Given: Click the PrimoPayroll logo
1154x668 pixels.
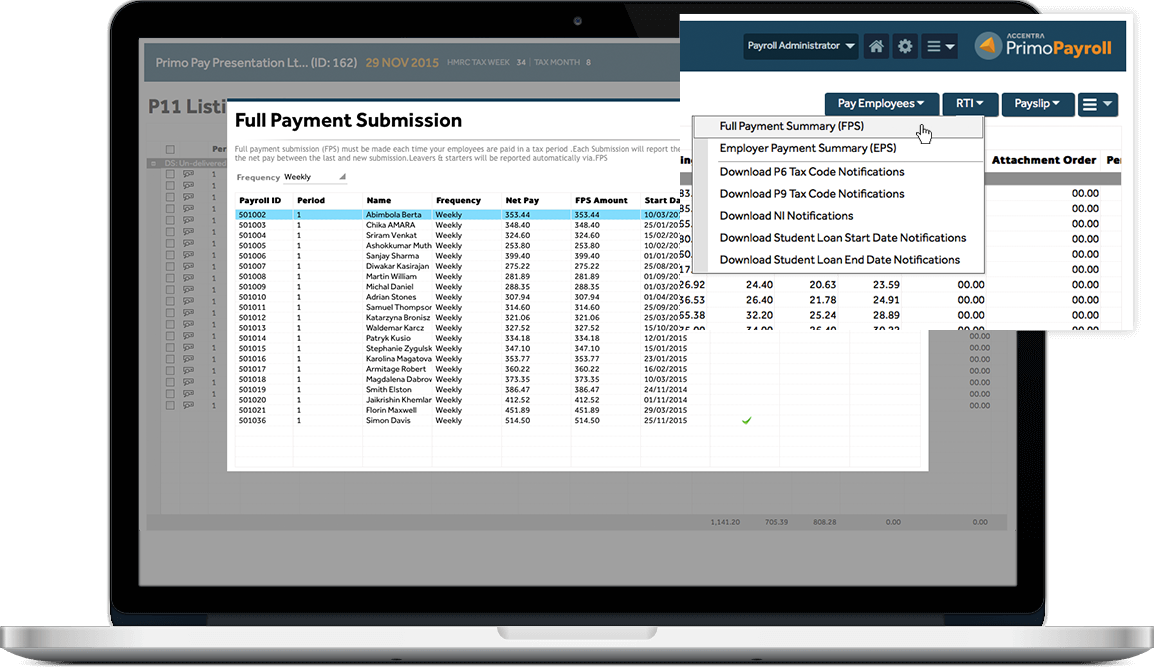Looking at the screenshot, I should [1044, 46].
